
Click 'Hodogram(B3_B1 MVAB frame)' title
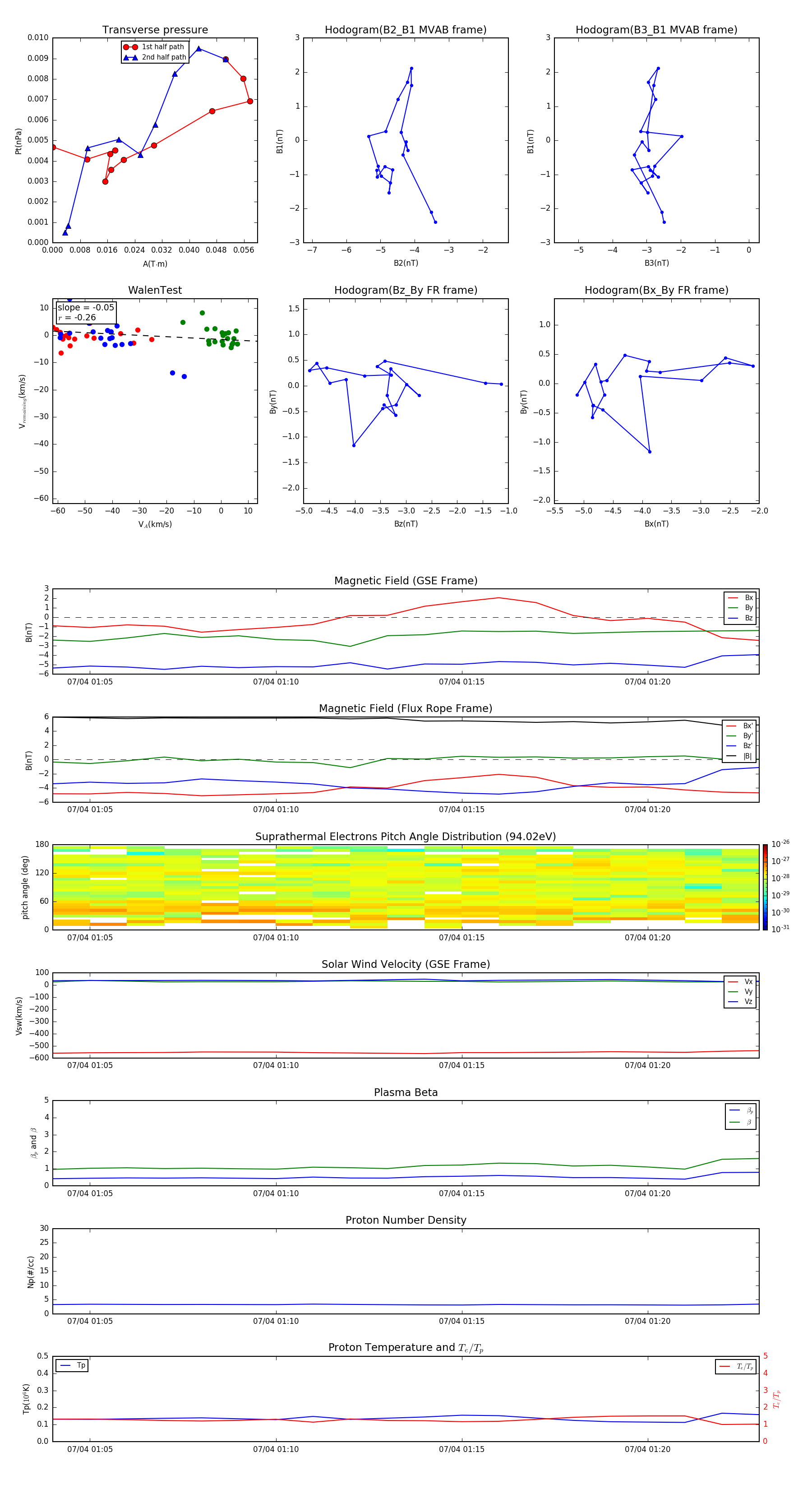tap(656, 30)
